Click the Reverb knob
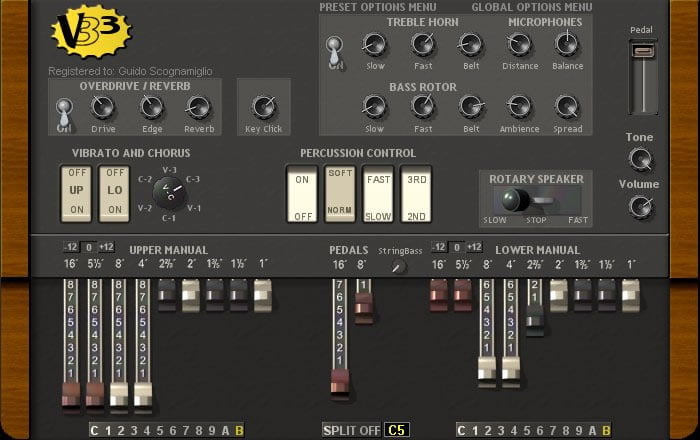The image size is (700, 440). pyautogui.click(x=198, y=107)
